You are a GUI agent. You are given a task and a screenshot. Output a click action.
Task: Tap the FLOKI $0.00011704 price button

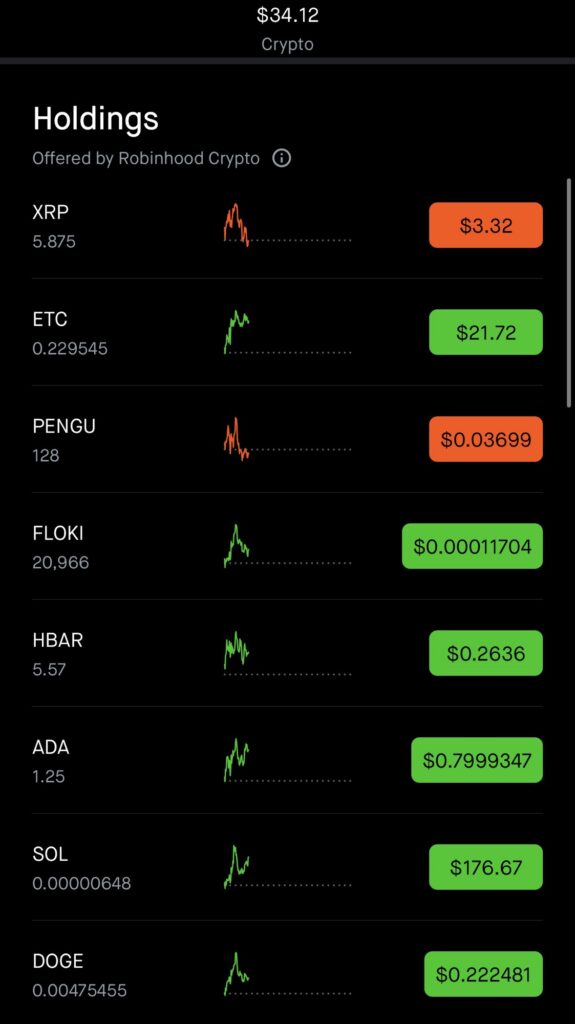[x=472, y=546]
